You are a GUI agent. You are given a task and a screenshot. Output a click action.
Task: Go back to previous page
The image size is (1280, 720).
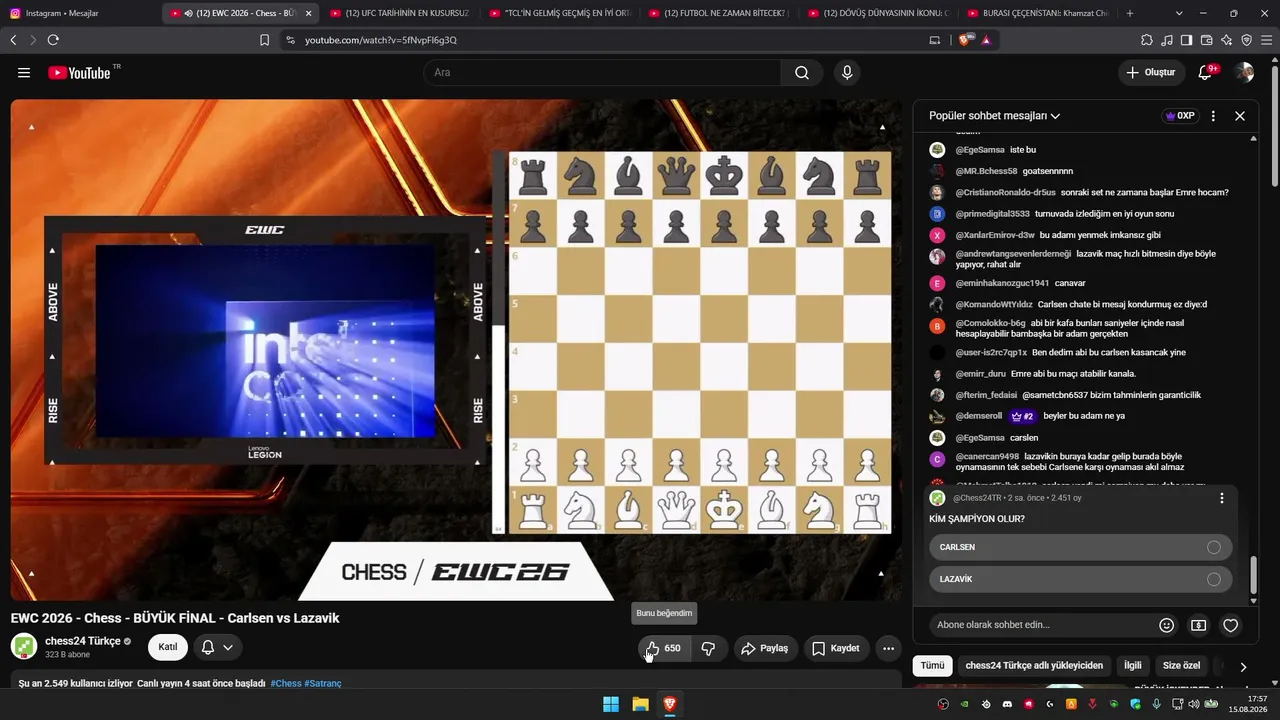13,40
